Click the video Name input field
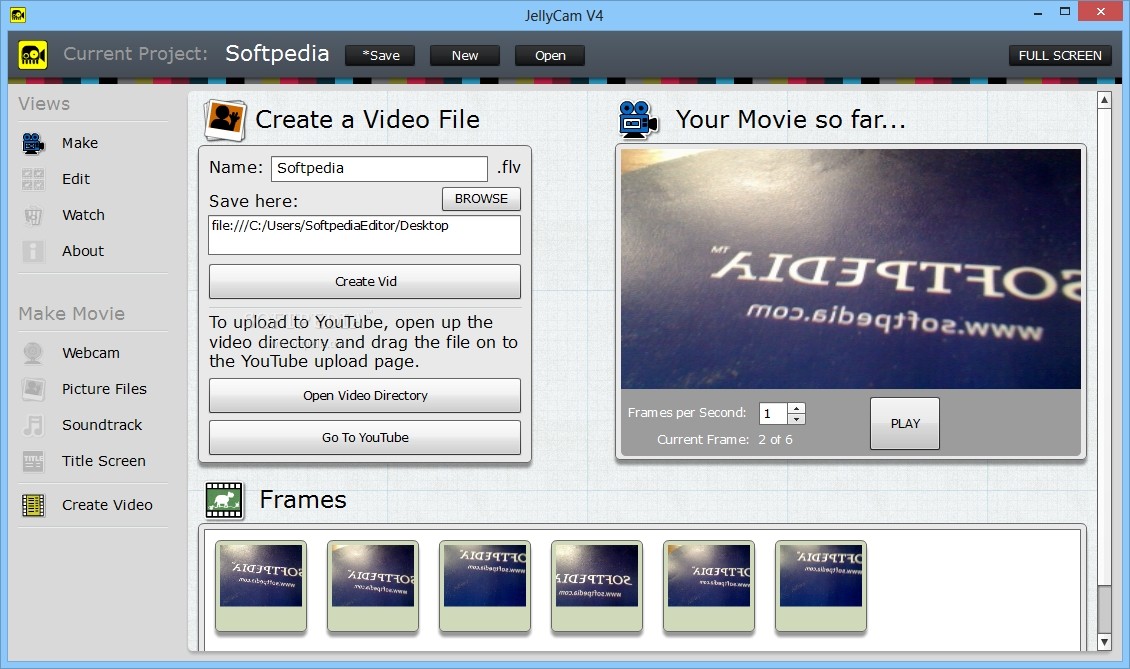The image size is (1130, 669). click(x=379, y=169)
